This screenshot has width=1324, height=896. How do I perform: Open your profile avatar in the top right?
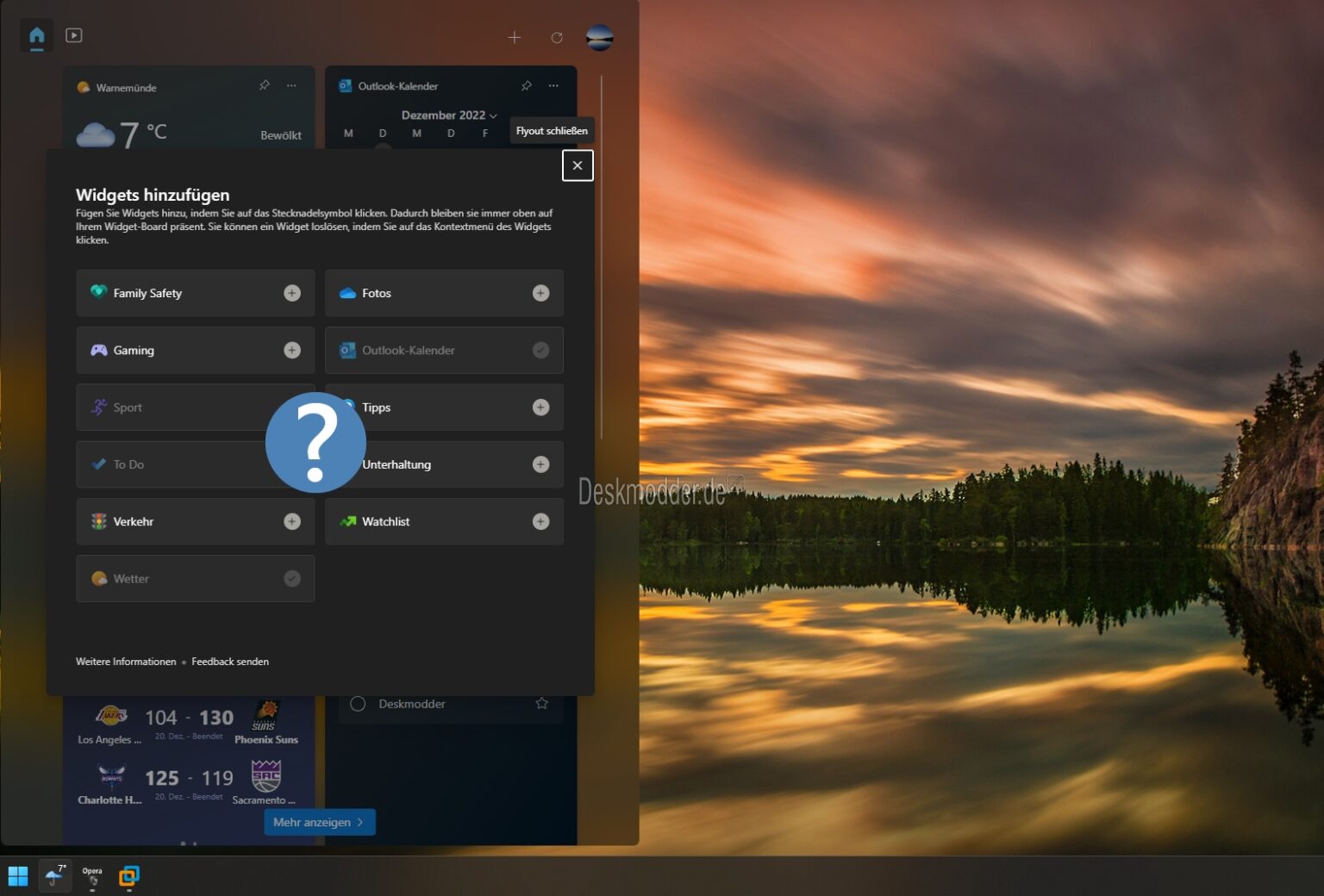coord(600,37)
